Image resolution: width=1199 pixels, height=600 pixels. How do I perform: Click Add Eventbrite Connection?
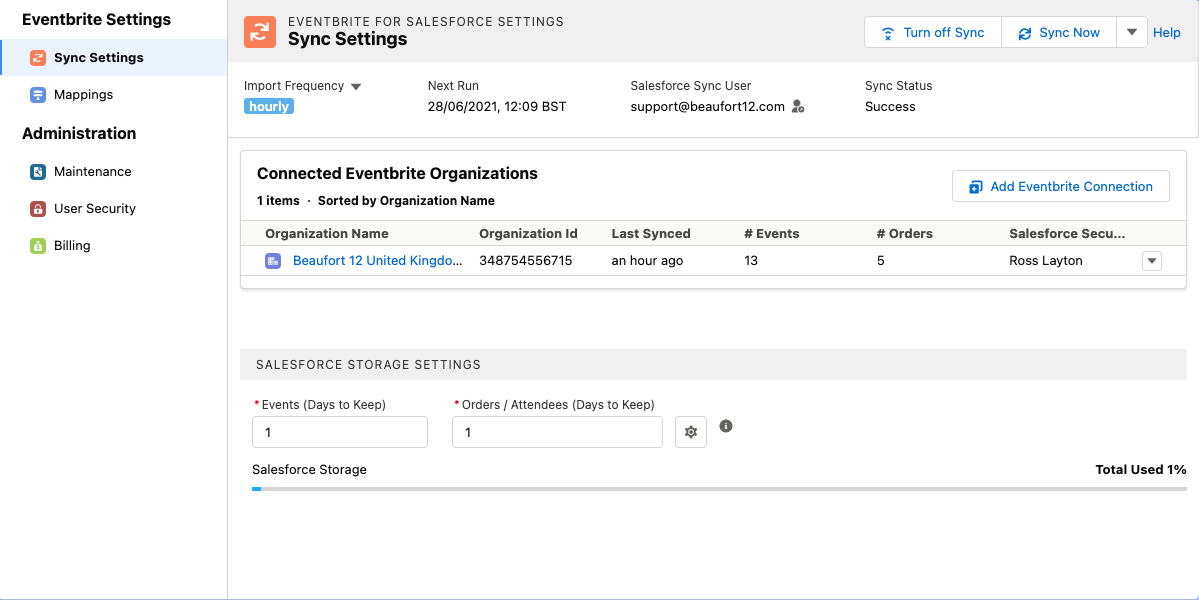(1061, 186)
